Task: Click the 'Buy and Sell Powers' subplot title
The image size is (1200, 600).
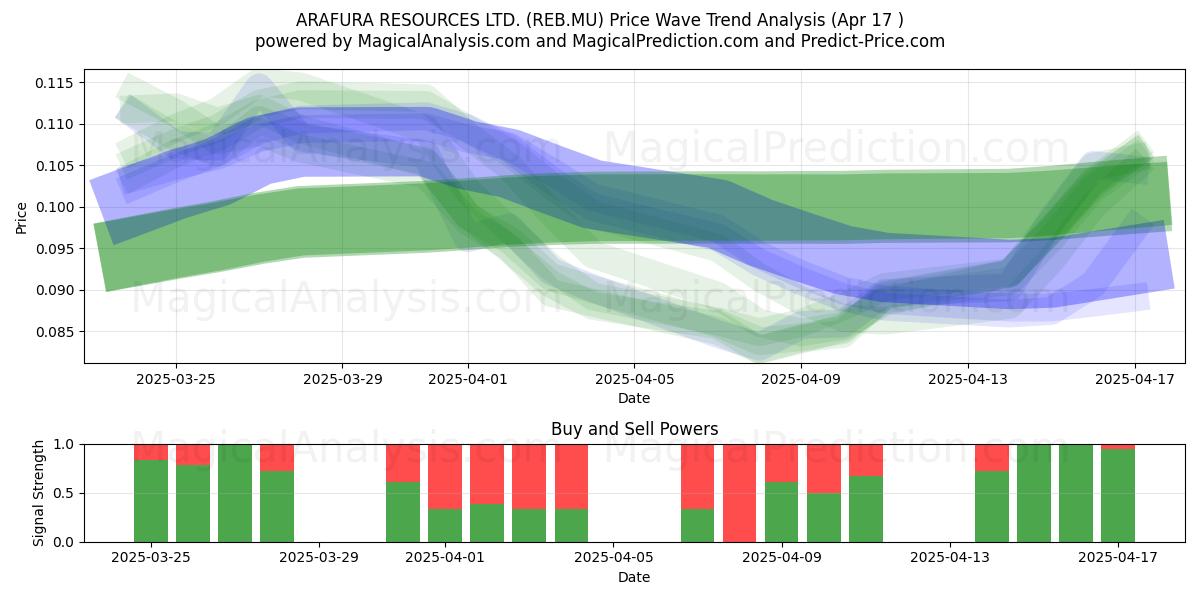Action: [x=634, y=429]
